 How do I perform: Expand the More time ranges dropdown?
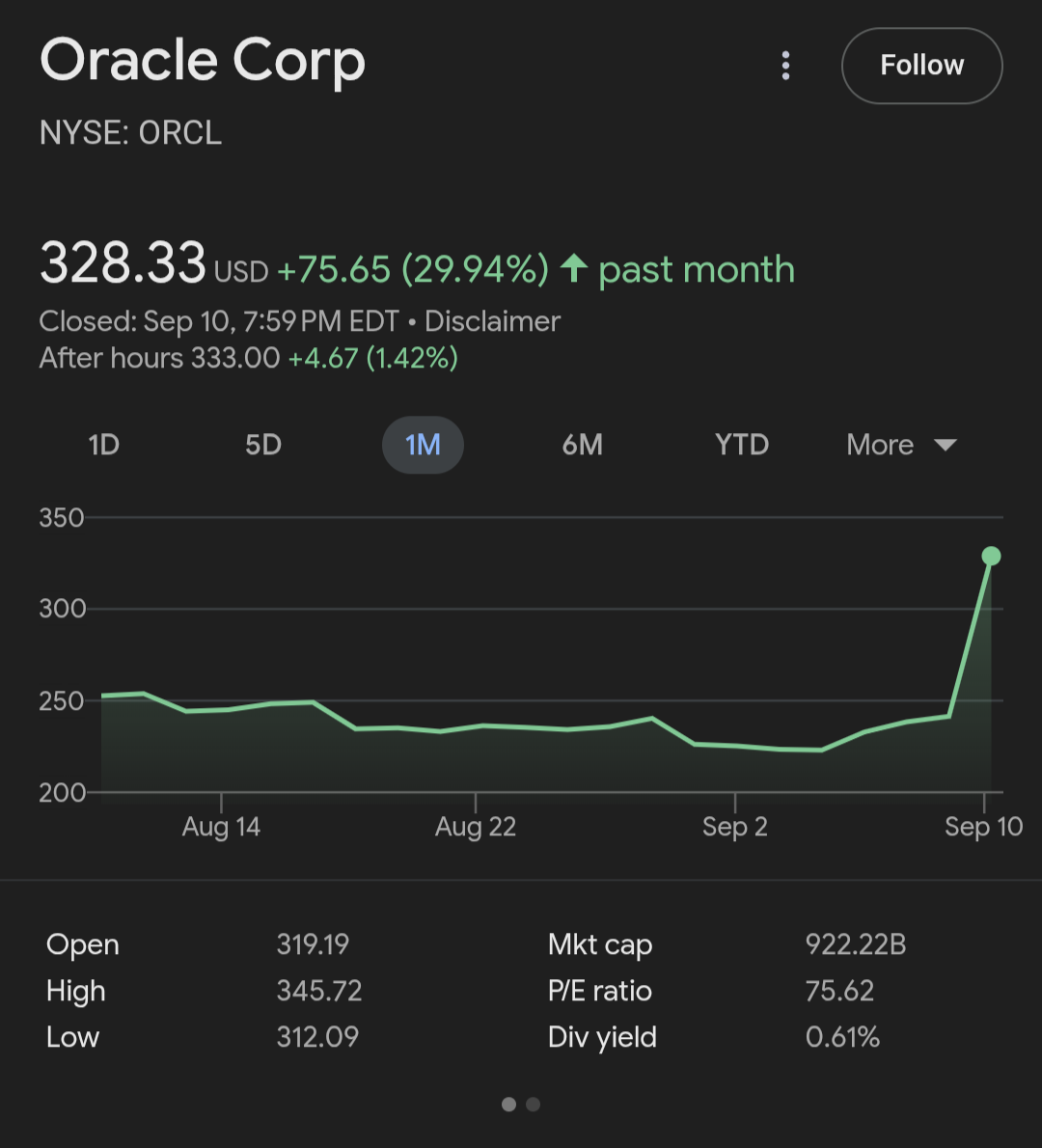tap(880, 445)
